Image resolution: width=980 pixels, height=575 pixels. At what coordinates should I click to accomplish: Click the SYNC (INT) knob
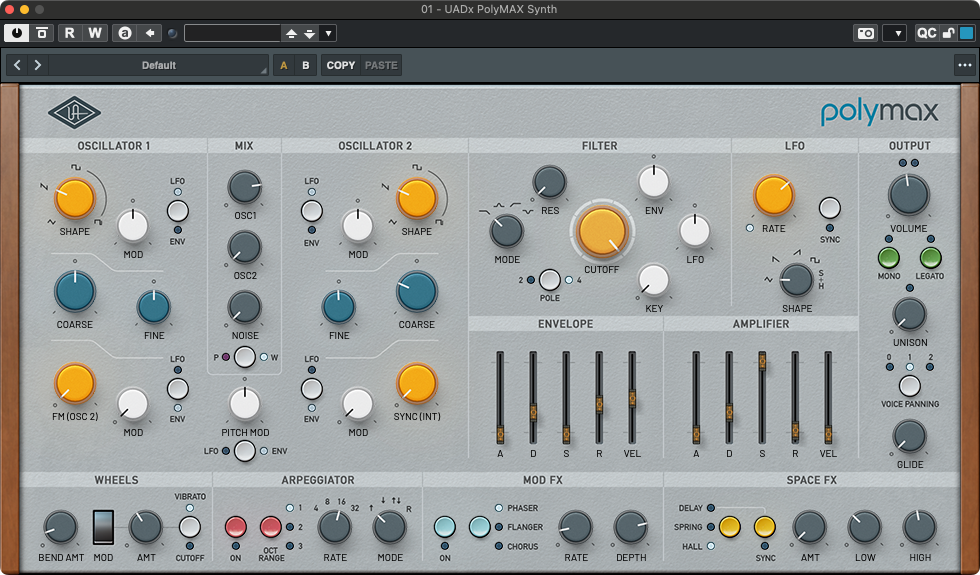(416, 382)
